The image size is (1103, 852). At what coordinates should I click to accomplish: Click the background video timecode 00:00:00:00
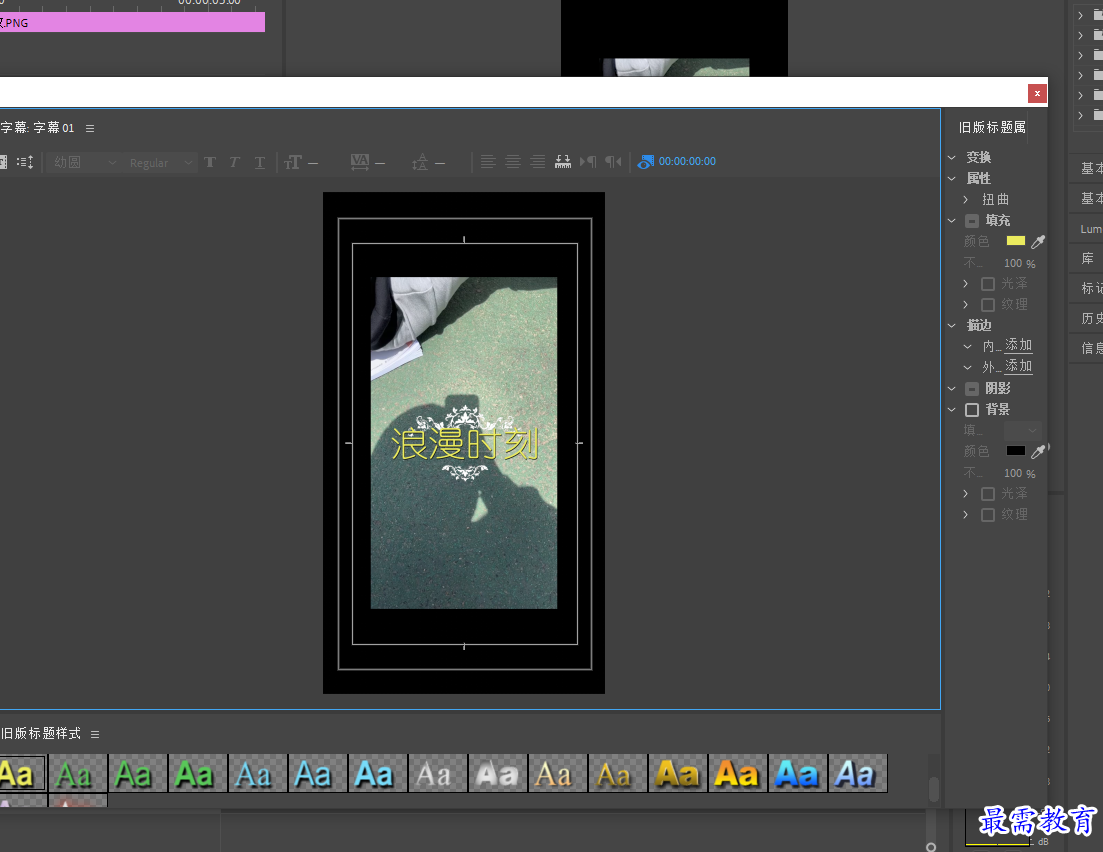tap(687, 161)
